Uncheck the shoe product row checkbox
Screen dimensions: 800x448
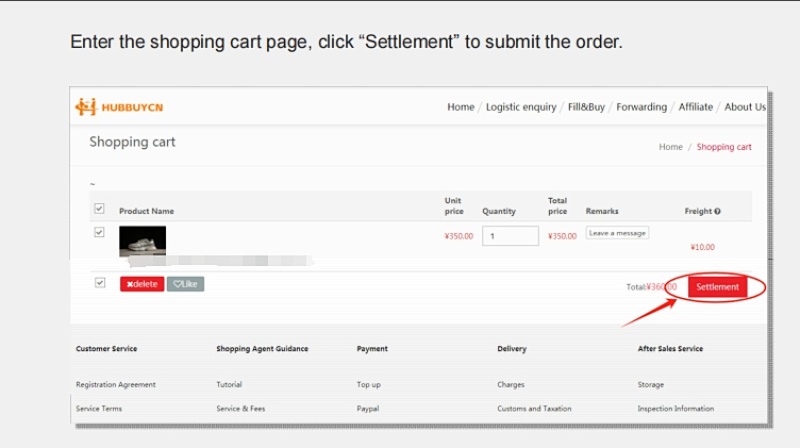[99, 232]
